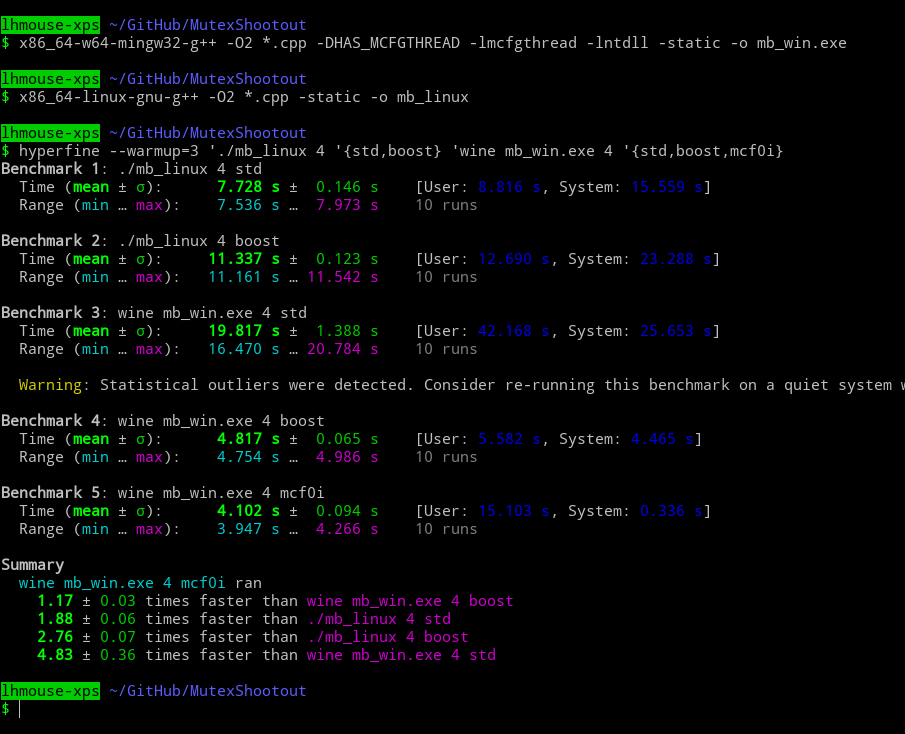The image size is (905, 734).
Task: Click magenta 'wine mb_win.exe 4 boost' in the summary
Action: tap(410, 601)
